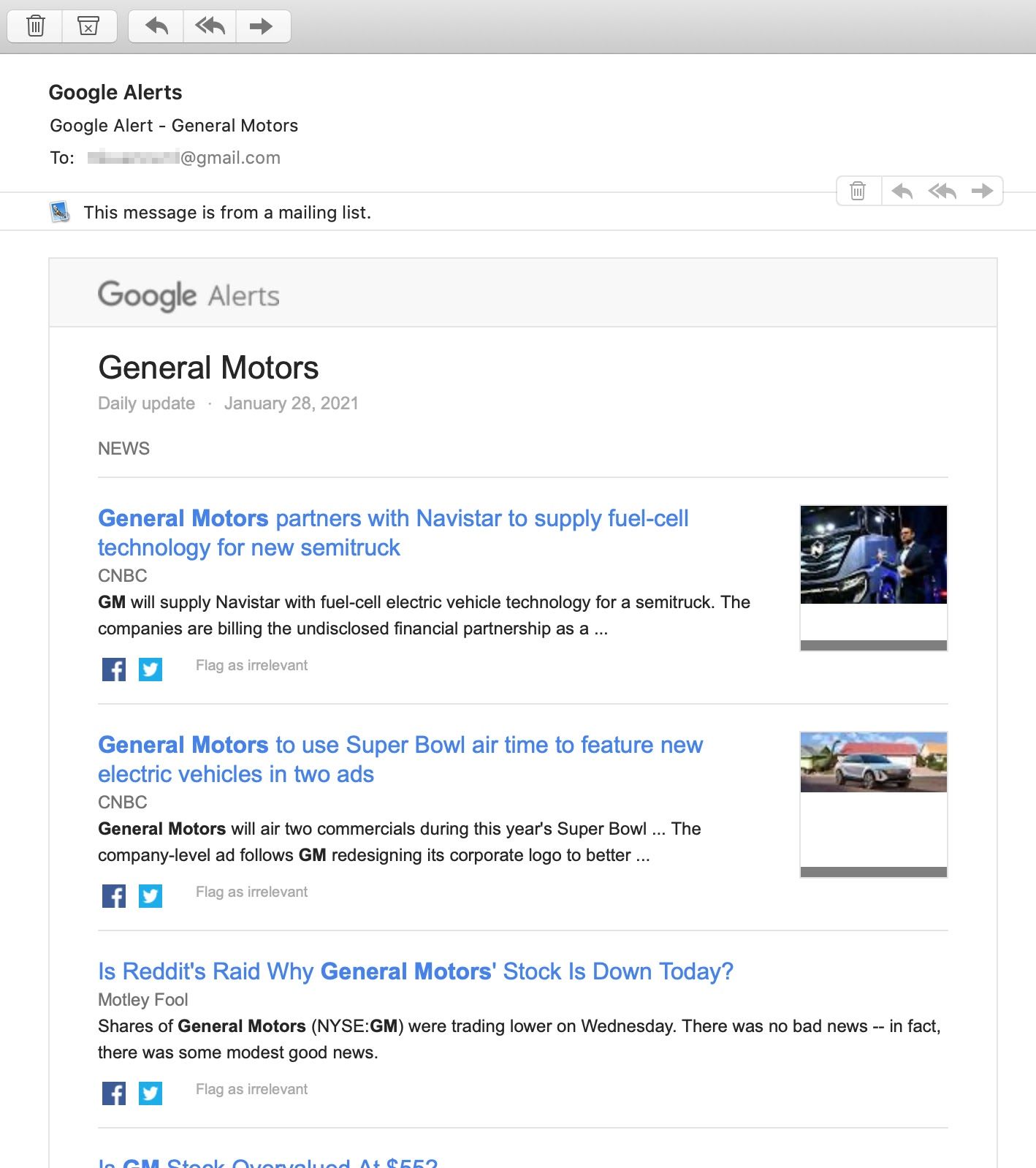This screenshot has height=1168, width=1036.
Task: Click the Daily update label
Action: [x=147, y=403]
